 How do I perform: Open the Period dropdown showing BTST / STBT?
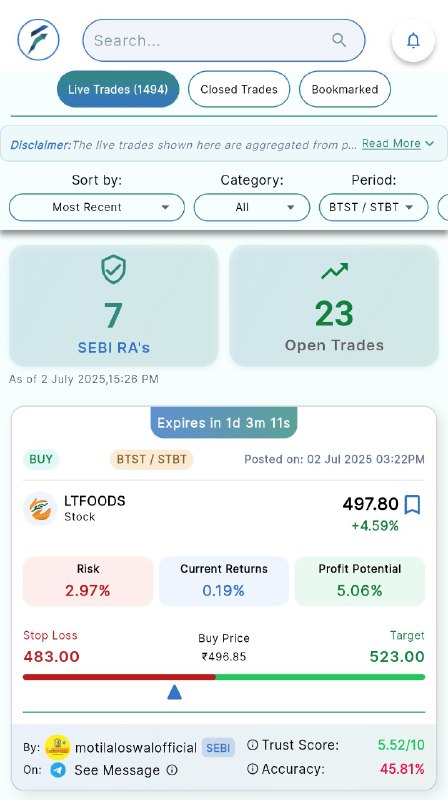pos(373,207)
